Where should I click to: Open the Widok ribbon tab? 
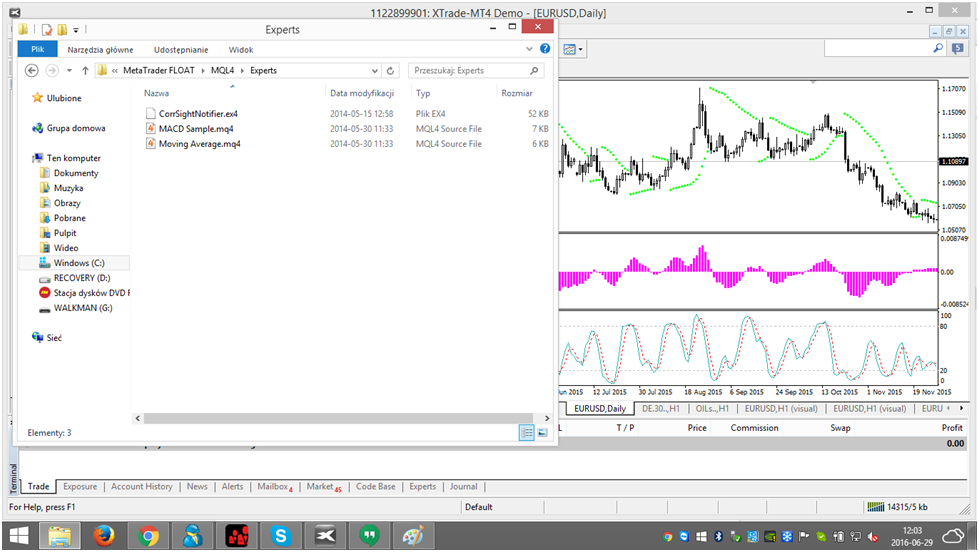[x=241, y=49]
